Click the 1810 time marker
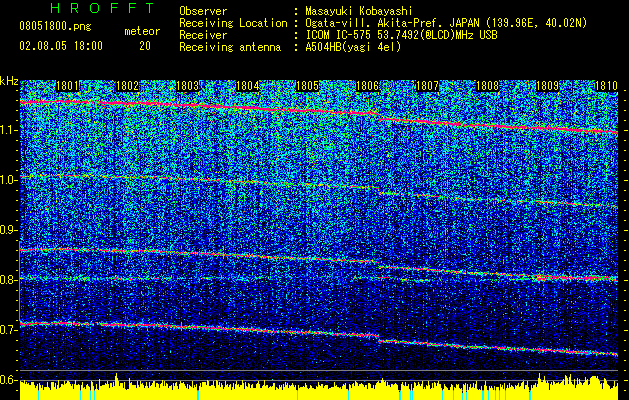Image resolution: width=629 pixels, height=400 pixels. pos(607,87)
